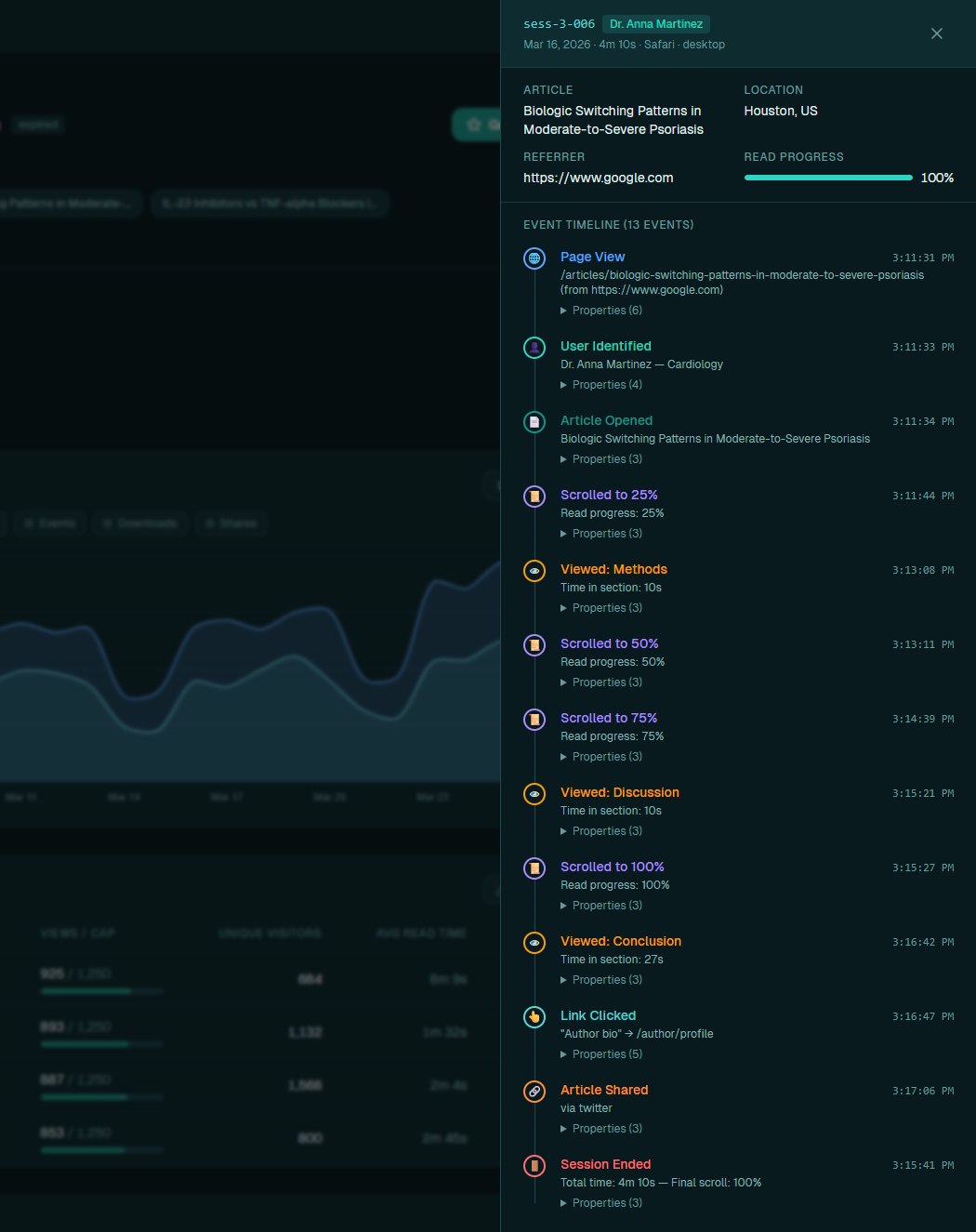Click the Session Ended stop icon
The image size is (976, 1232).
534,1166
